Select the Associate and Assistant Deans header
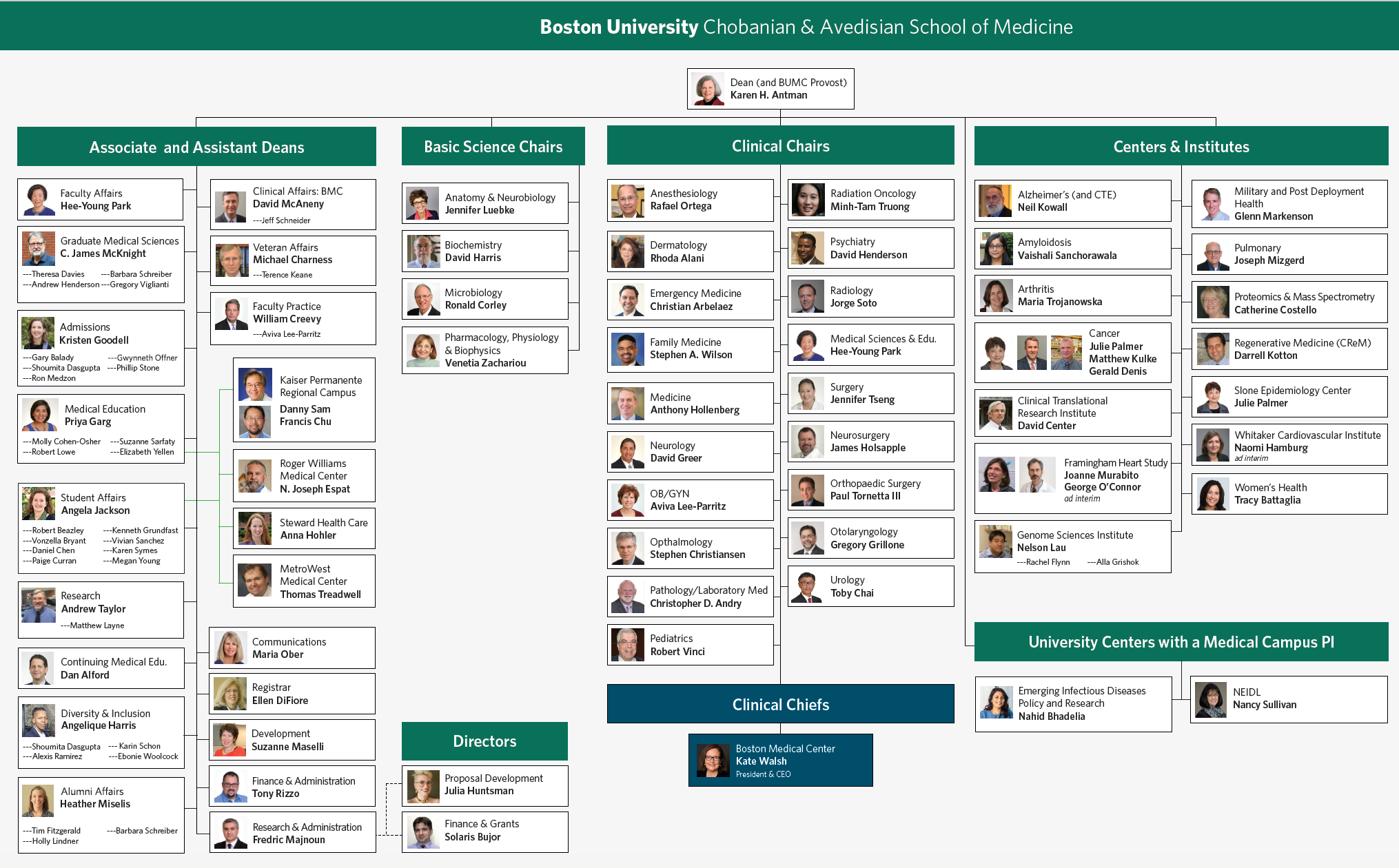The image size is (1399, 868). (196, 147)
